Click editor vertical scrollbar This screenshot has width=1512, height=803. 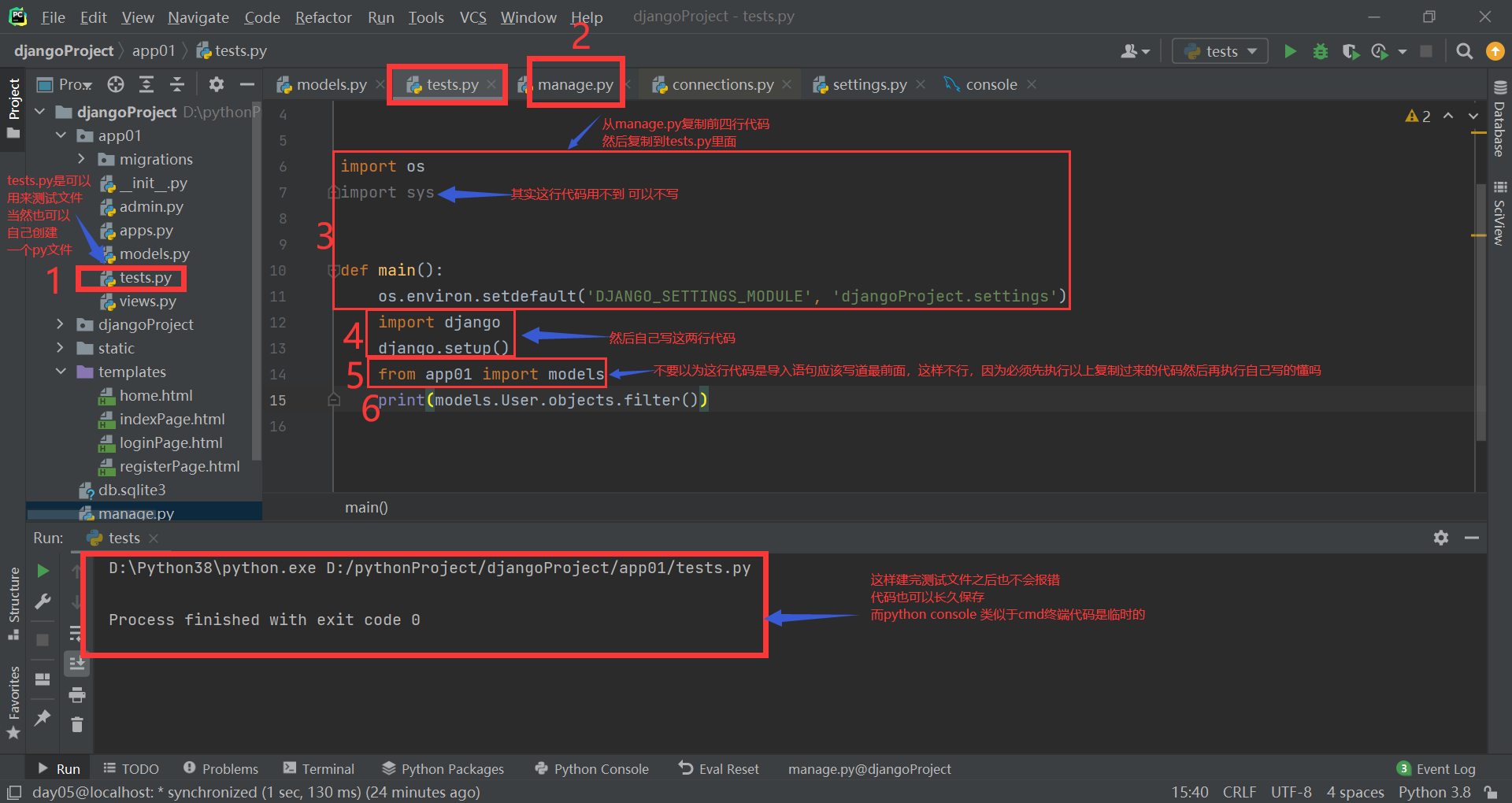click(1480, 311)
